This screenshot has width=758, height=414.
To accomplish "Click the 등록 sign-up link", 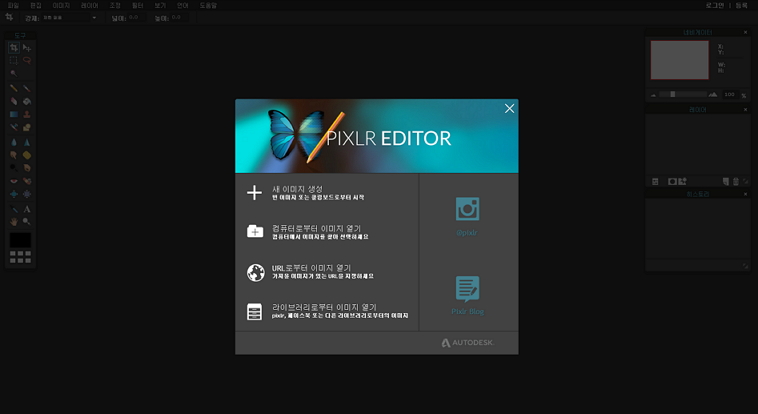I will tap(742, 5).
